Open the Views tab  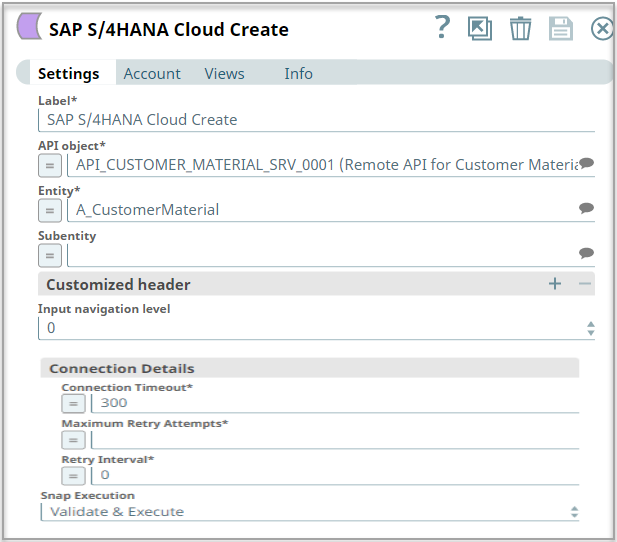click(x=224, y=74)
